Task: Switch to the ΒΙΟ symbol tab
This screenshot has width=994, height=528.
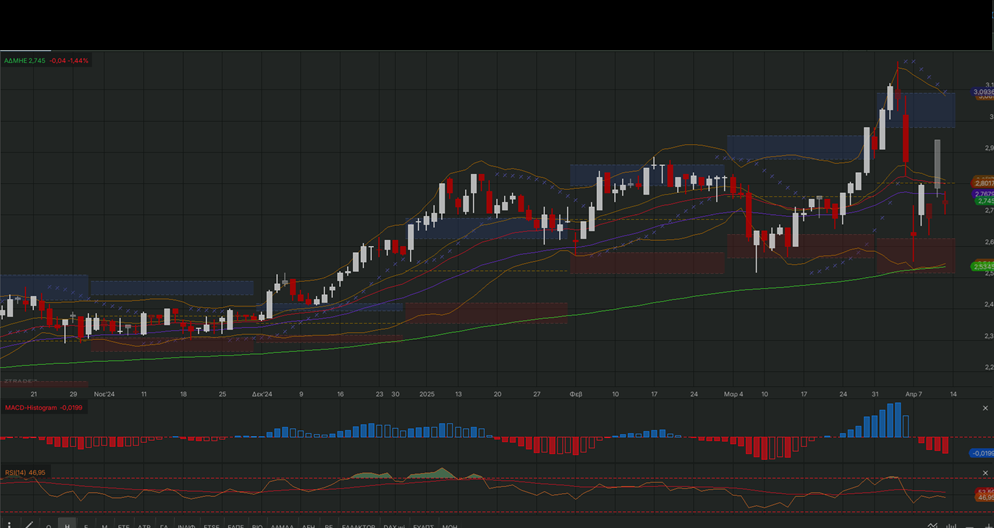Action: click(257, 526)
